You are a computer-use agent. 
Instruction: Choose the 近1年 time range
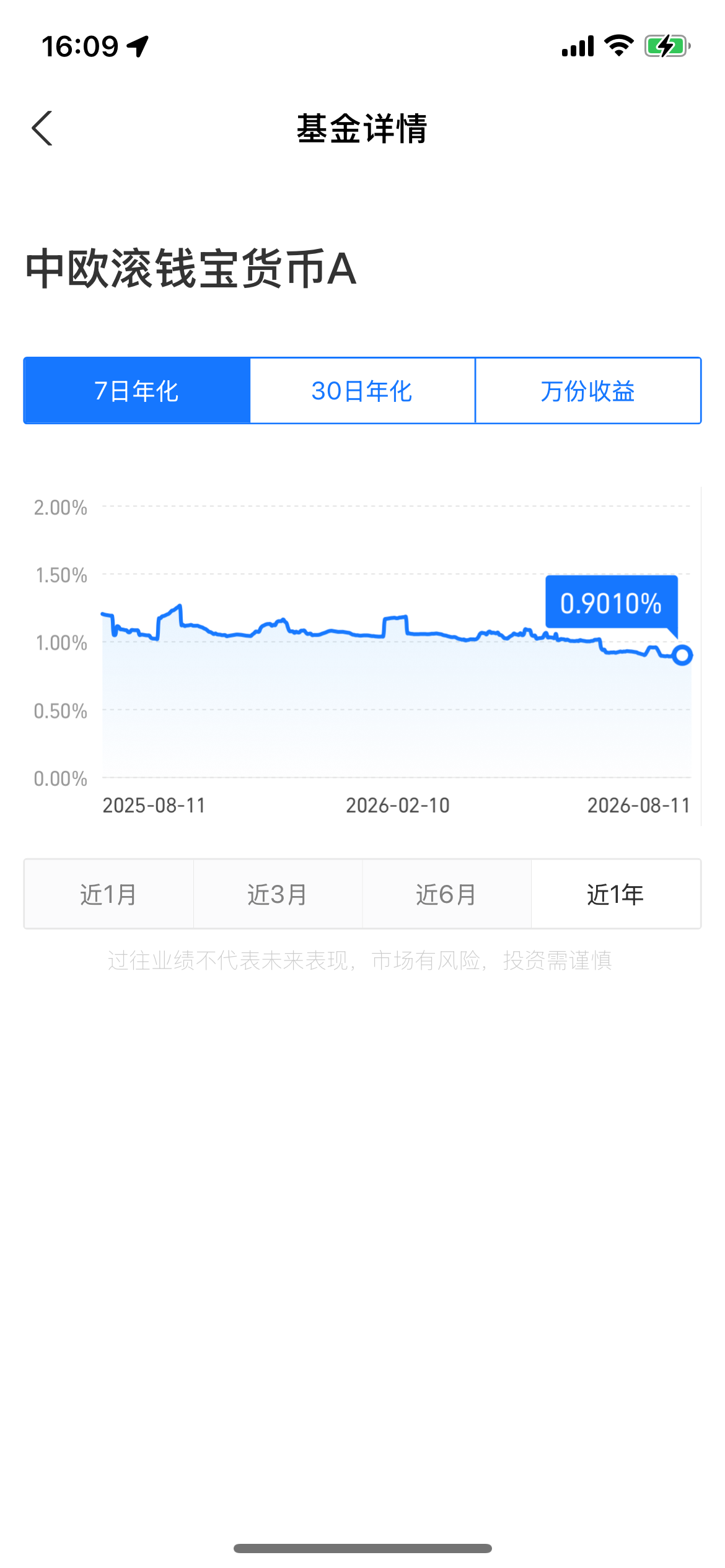coord(616,894)
